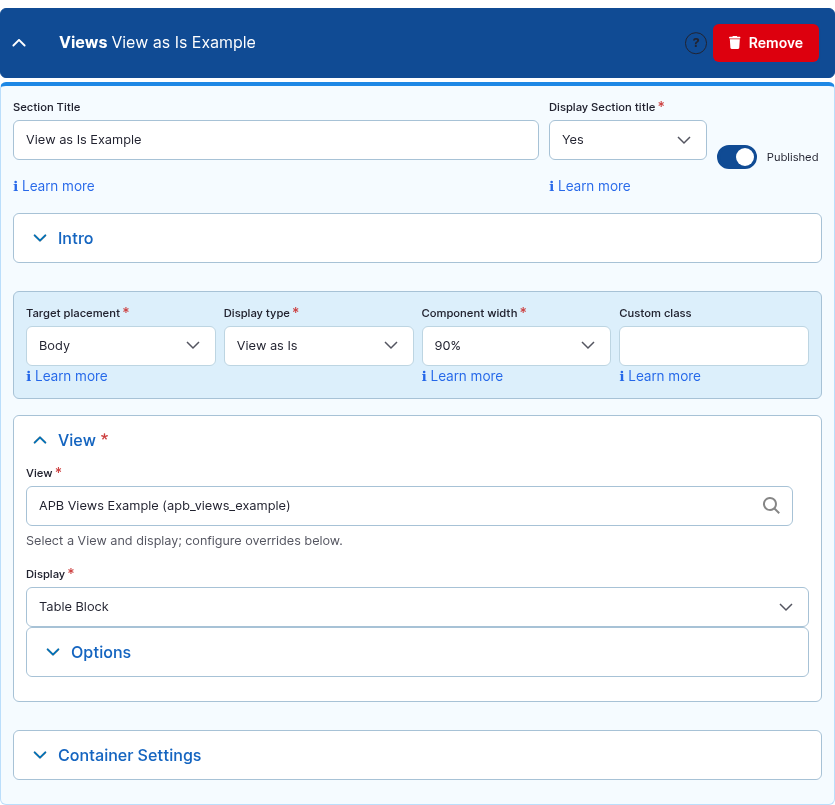This screenshot has height=805, width=835.
Task: Toggle the Published switch
Action: click(x=736, y=157)
